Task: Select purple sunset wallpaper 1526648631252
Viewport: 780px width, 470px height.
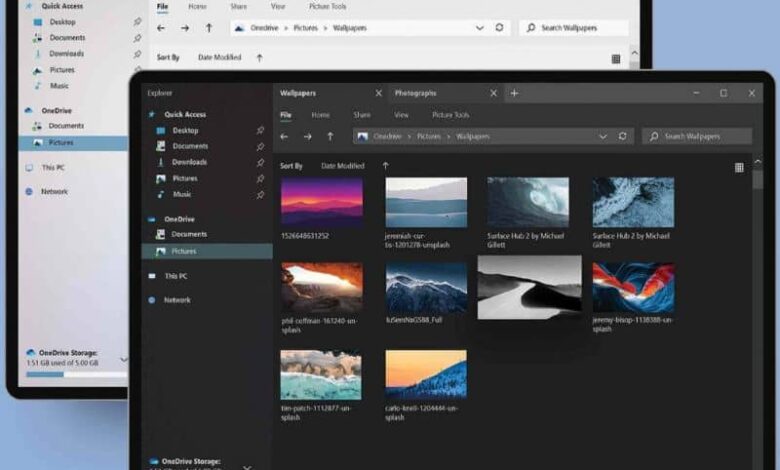Action: click(322, 202)
